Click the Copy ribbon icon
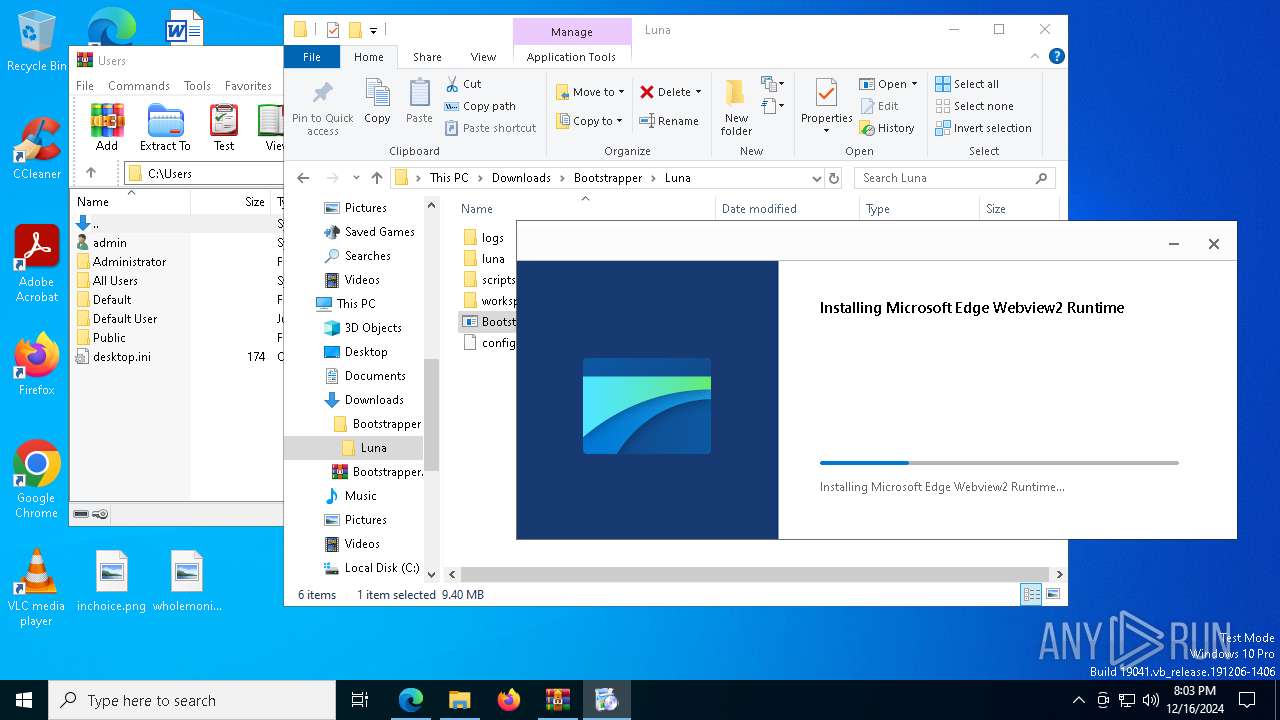Screen dimensions: 1280x720 pos(377,101)
